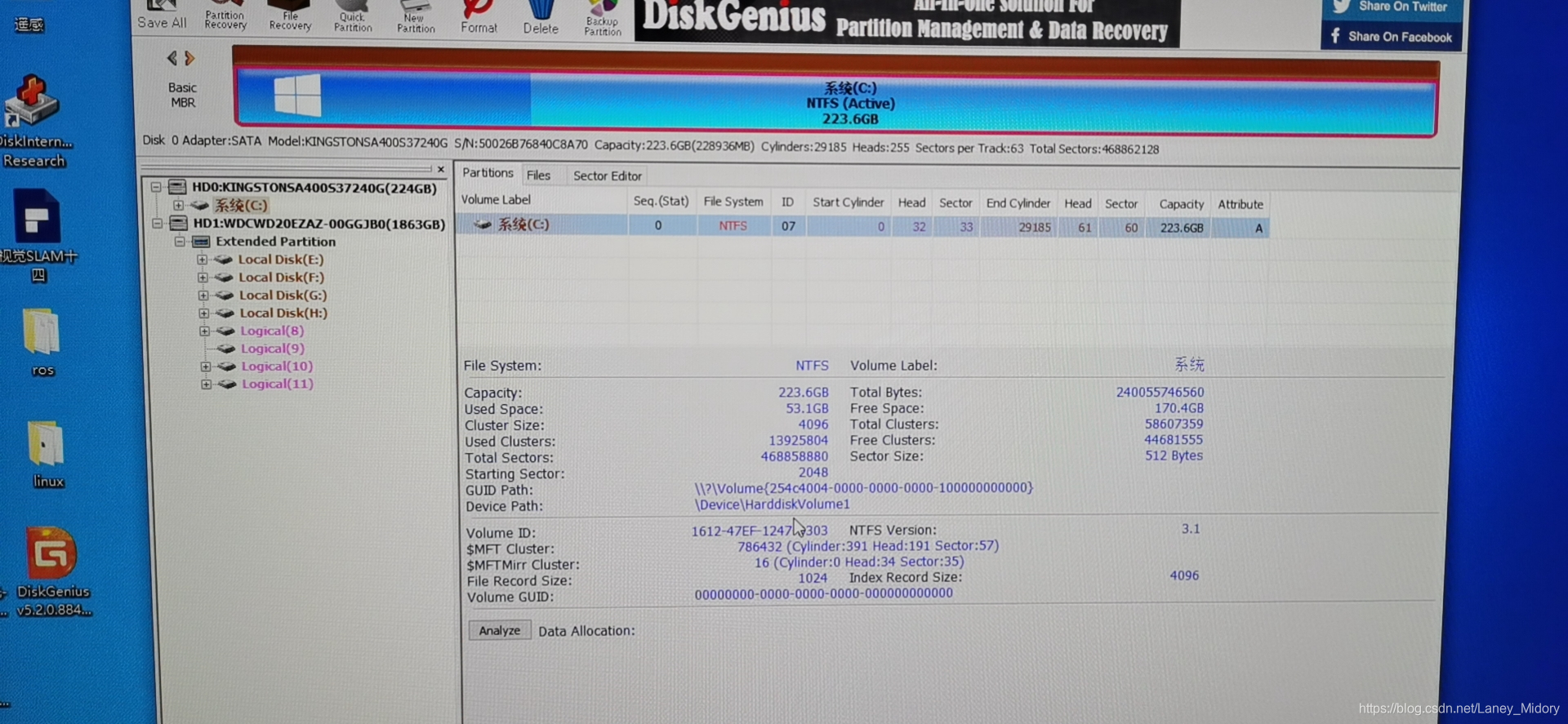Viewport: 1568px width, 724px height.
Task: Click the Volume Label column header
Action: pyautogui.click(x=496, y=200)
